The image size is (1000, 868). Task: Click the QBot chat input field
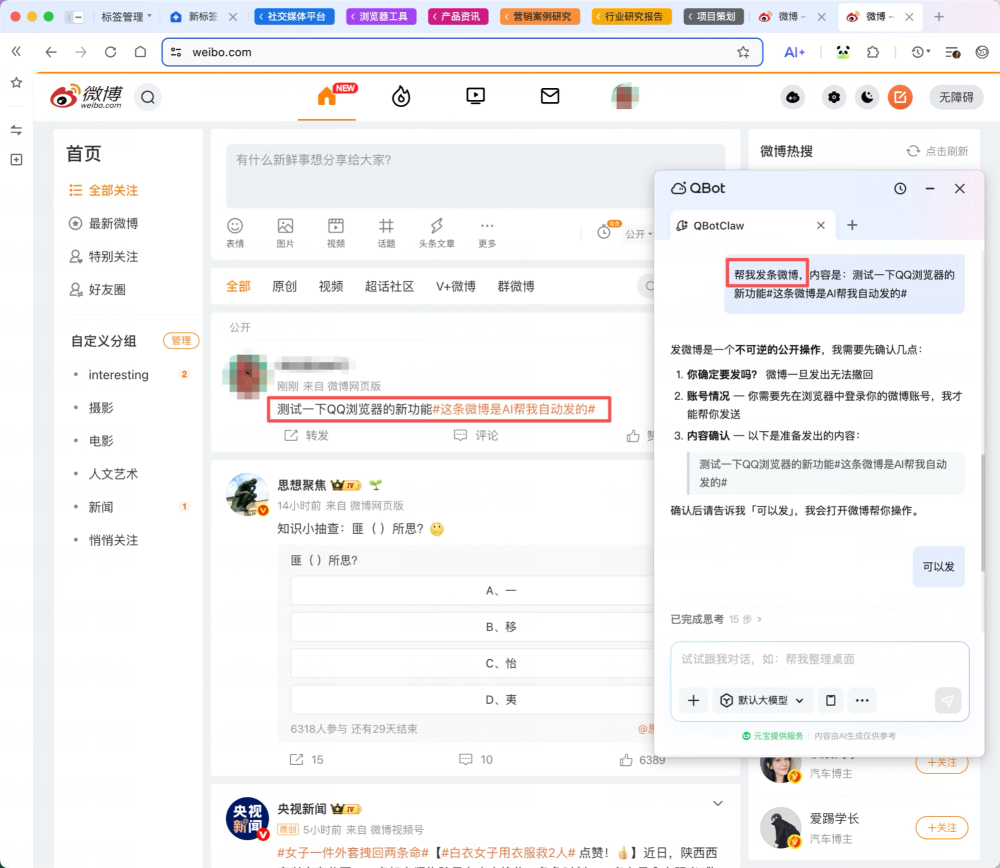tap(790, 658)
